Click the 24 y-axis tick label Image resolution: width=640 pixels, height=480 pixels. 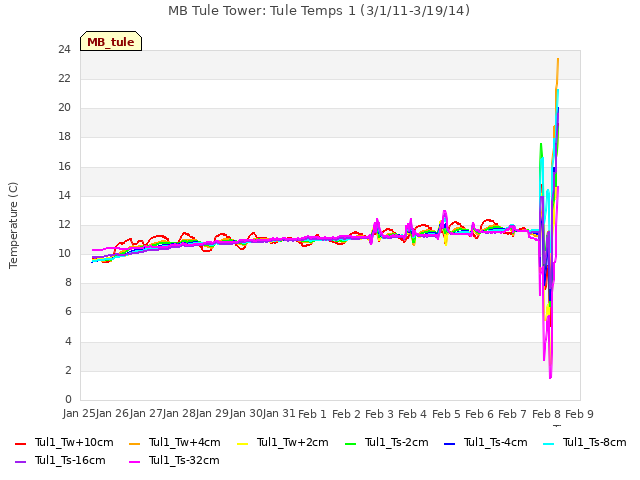tap(64, 49)
